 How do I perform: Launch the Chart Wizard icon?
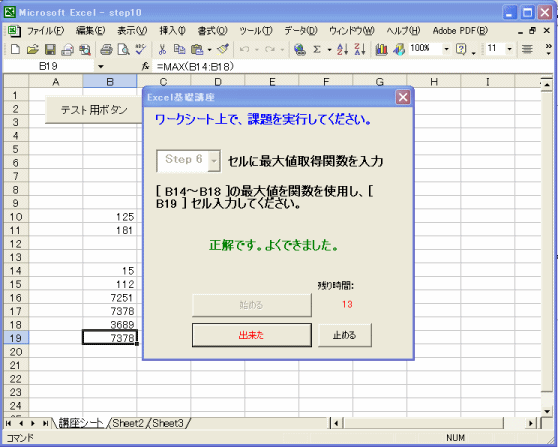pyautogui.click(x=381, y=49)
